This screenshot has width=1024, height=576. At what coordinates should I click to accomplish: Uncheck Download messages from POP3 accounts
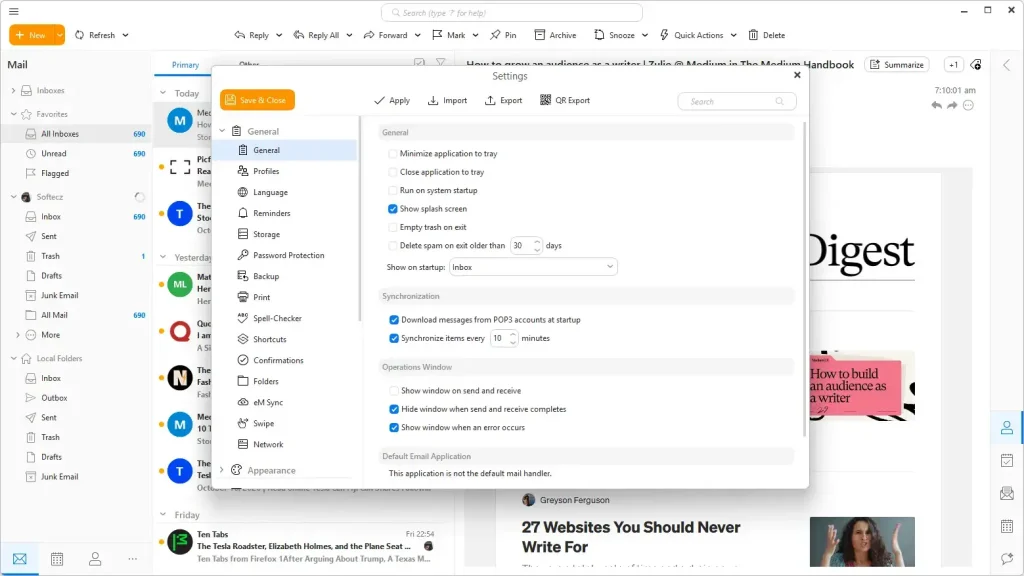[x=394, y=320]
